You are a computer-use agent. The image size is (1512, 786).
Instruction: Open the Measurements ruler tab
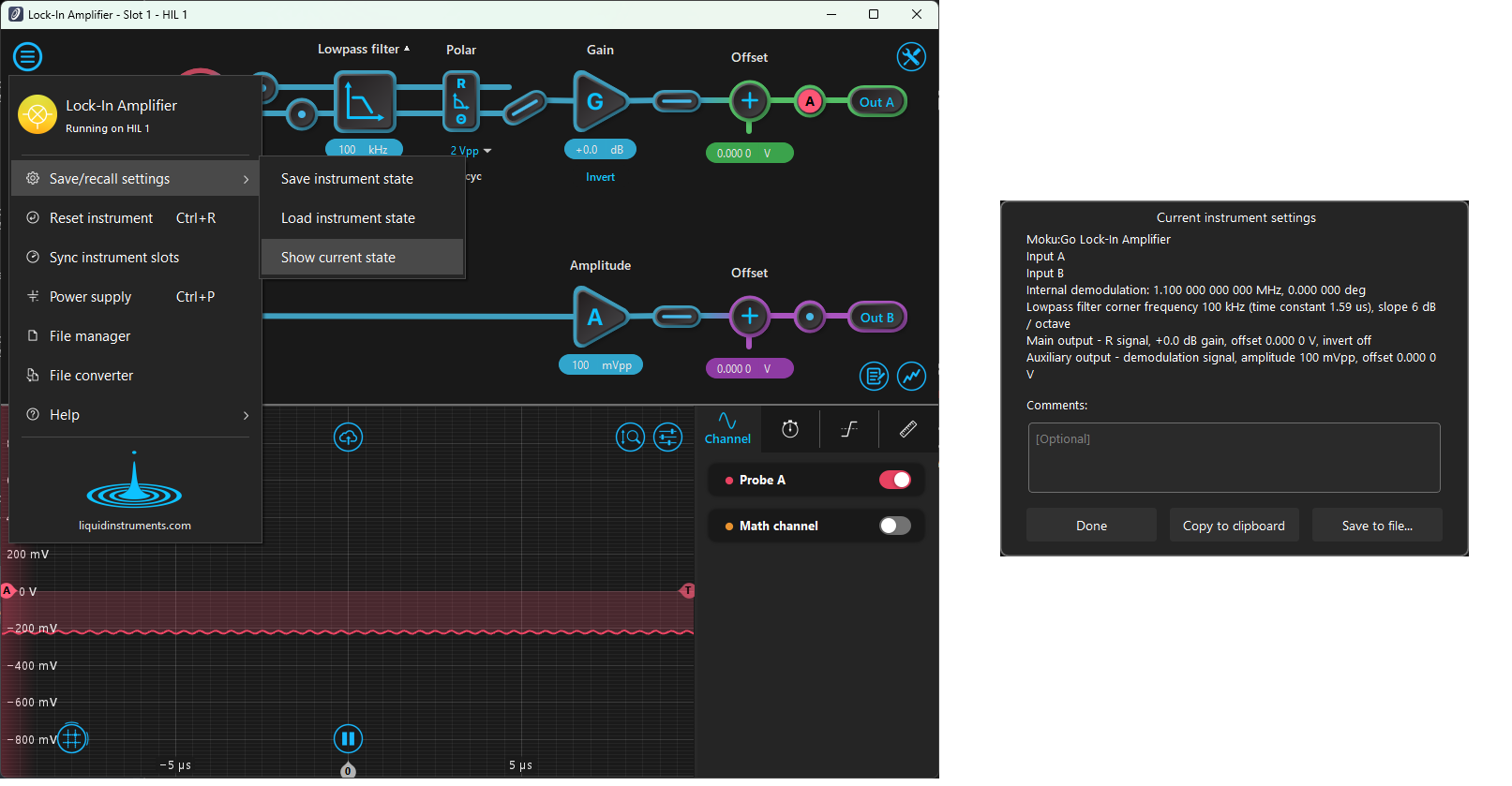(908, 429)
